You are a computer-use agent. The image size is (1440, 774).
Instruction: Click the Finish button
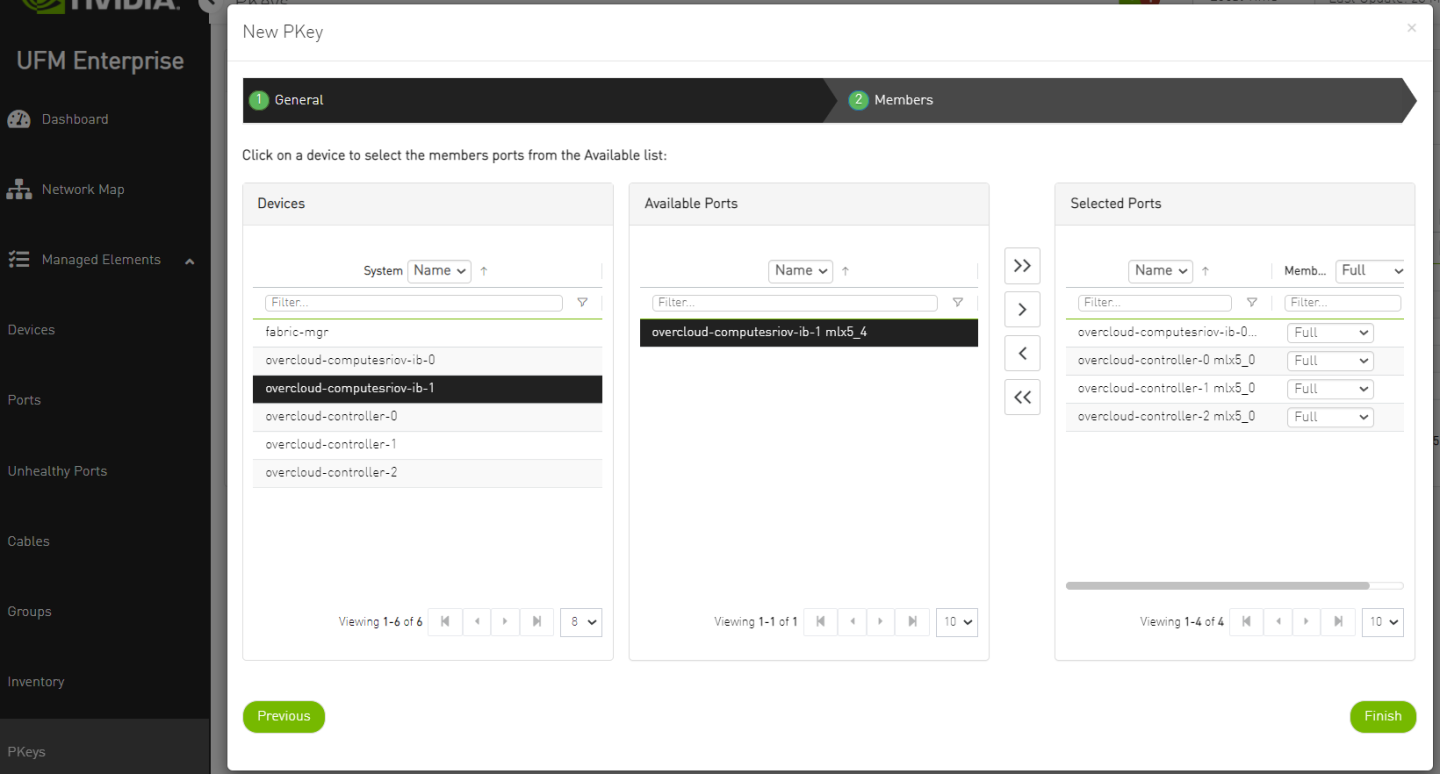(1382, 716)
